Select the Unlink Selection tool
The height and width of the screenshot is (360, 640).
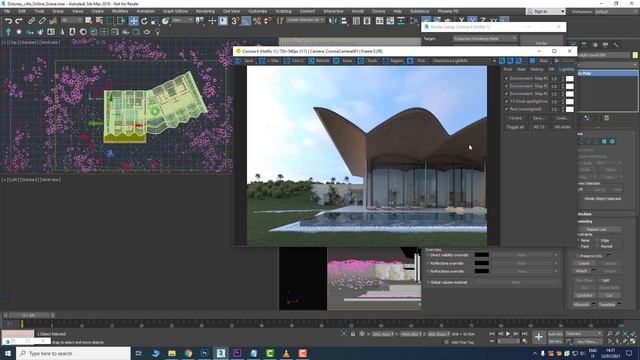click(42, 20)
